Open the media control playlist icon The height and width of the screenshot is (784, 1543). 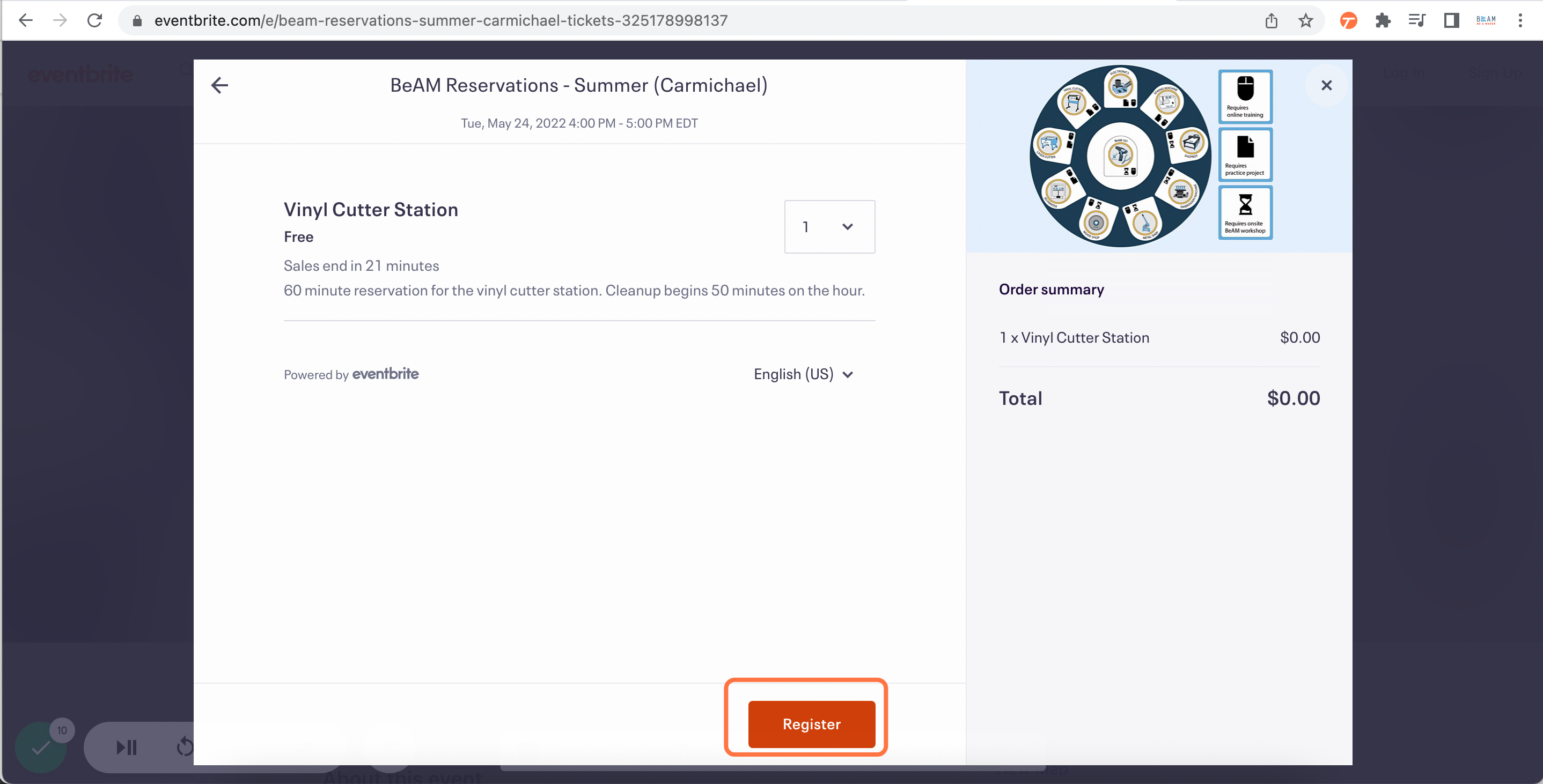1416,21
